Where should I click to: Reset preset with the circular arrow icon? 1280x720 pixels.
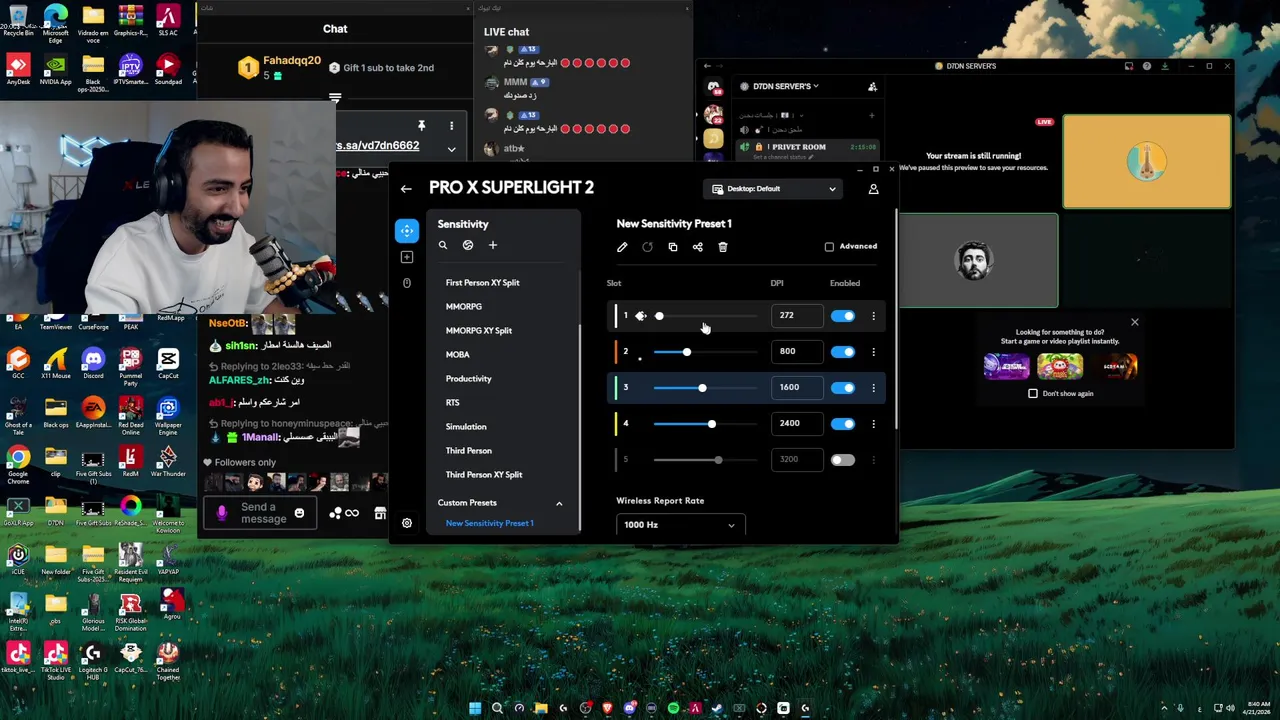coord(647,247)
